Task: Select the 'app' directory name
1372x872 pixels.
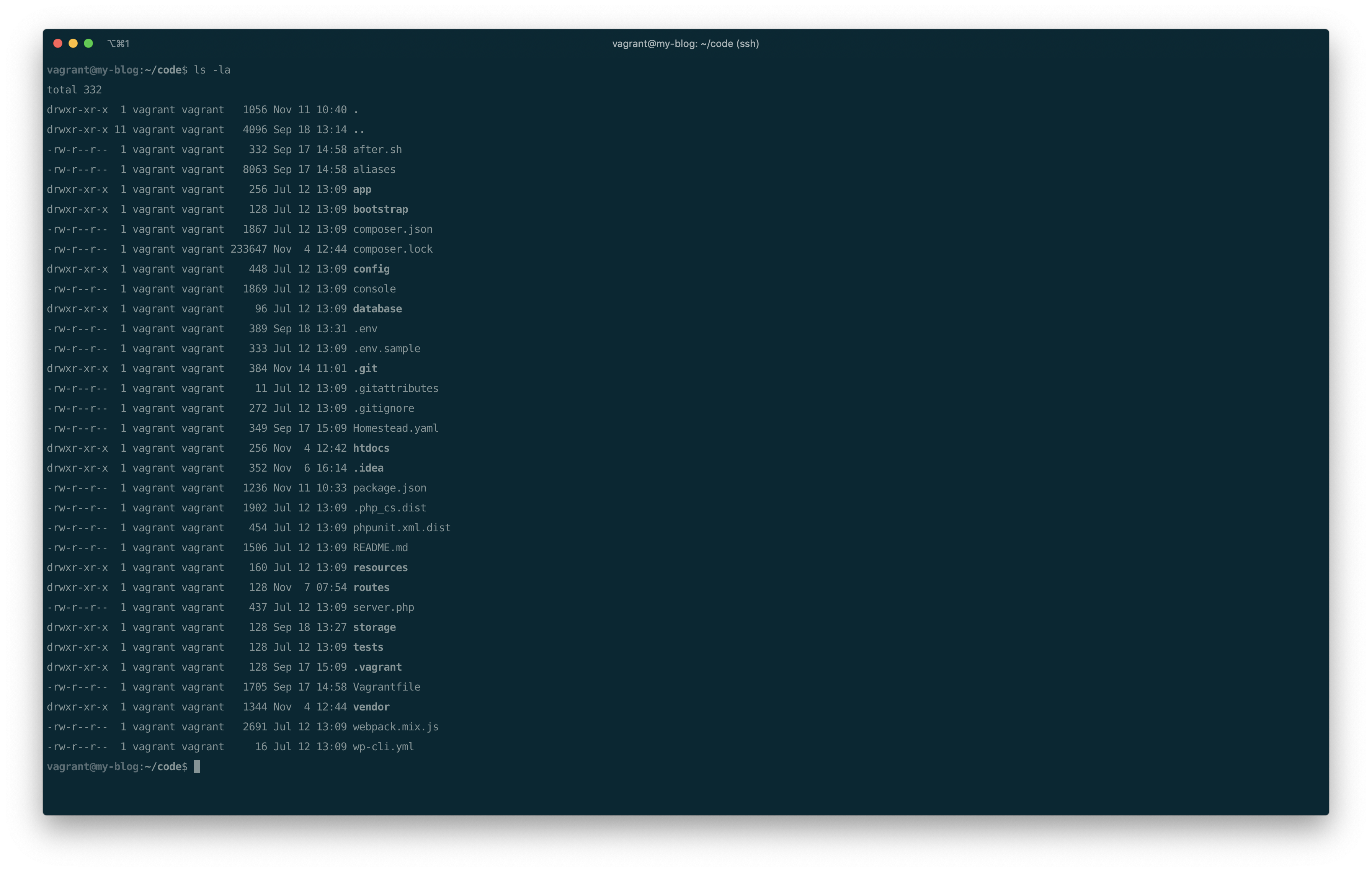Action: tap(362, 189)
